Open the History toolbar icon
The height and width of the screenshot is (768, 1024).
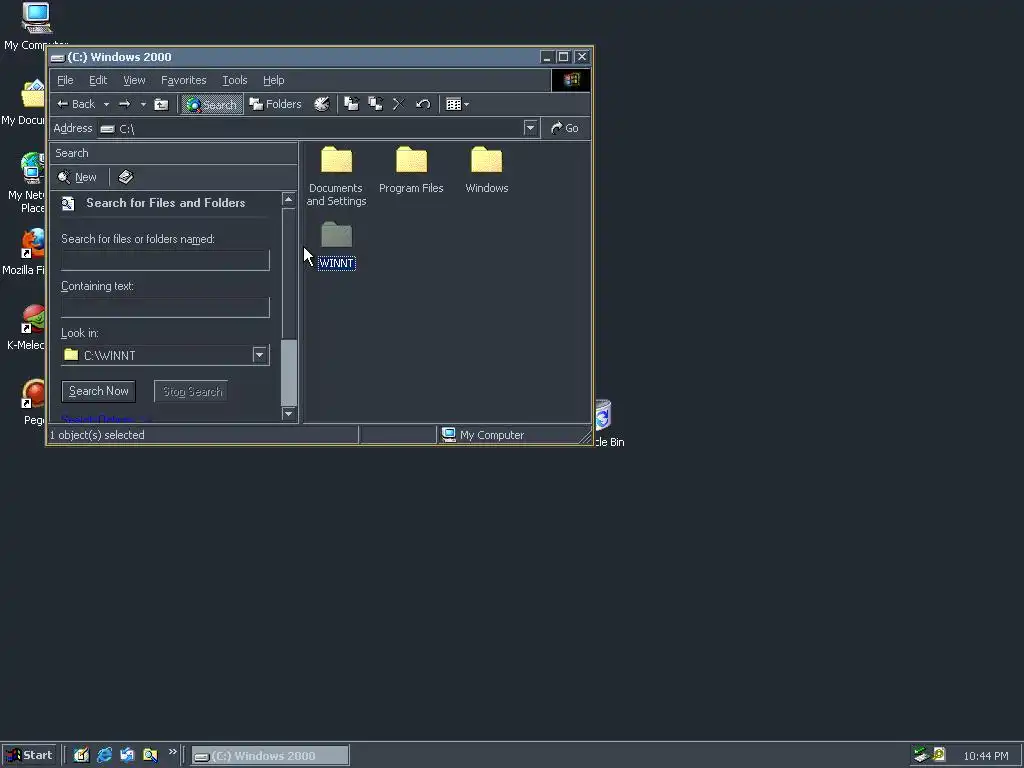321,104
